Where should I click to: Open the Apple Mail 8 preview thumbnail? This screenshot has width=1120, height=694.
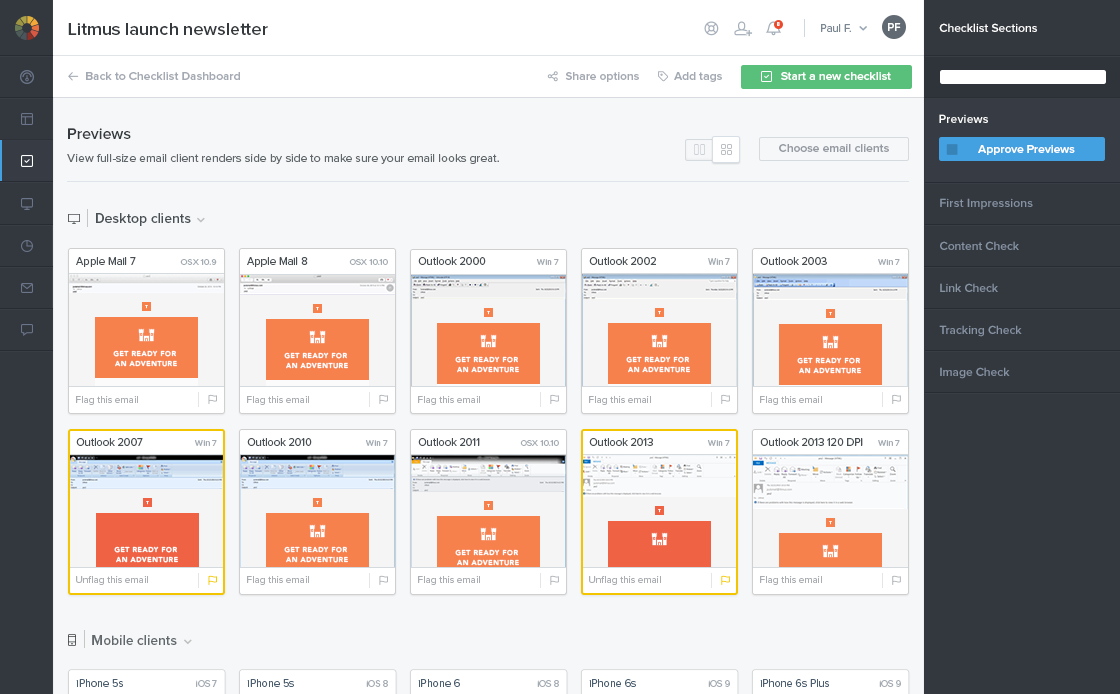tap(317, 331)
